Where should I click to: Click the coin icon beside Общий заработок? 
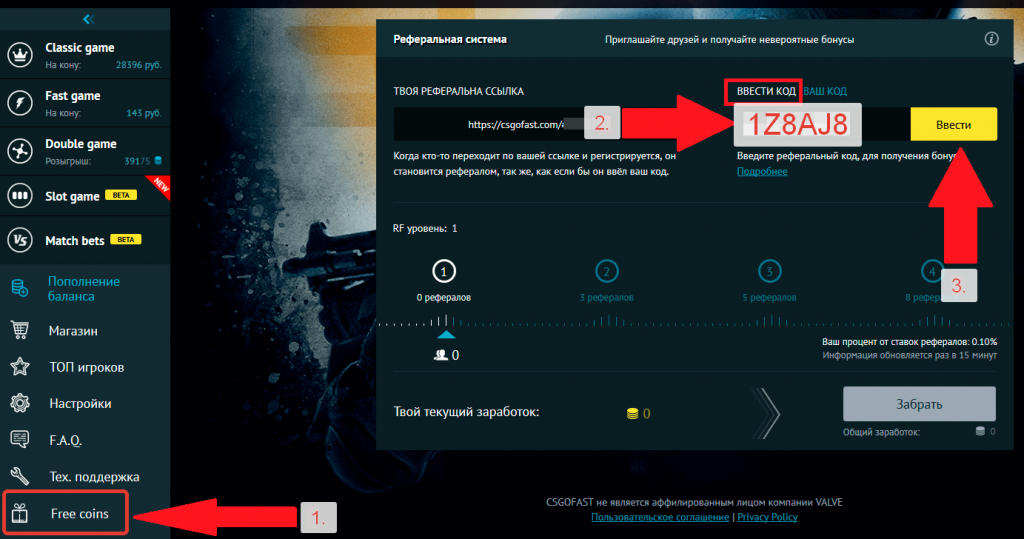[x=980, y=431]
